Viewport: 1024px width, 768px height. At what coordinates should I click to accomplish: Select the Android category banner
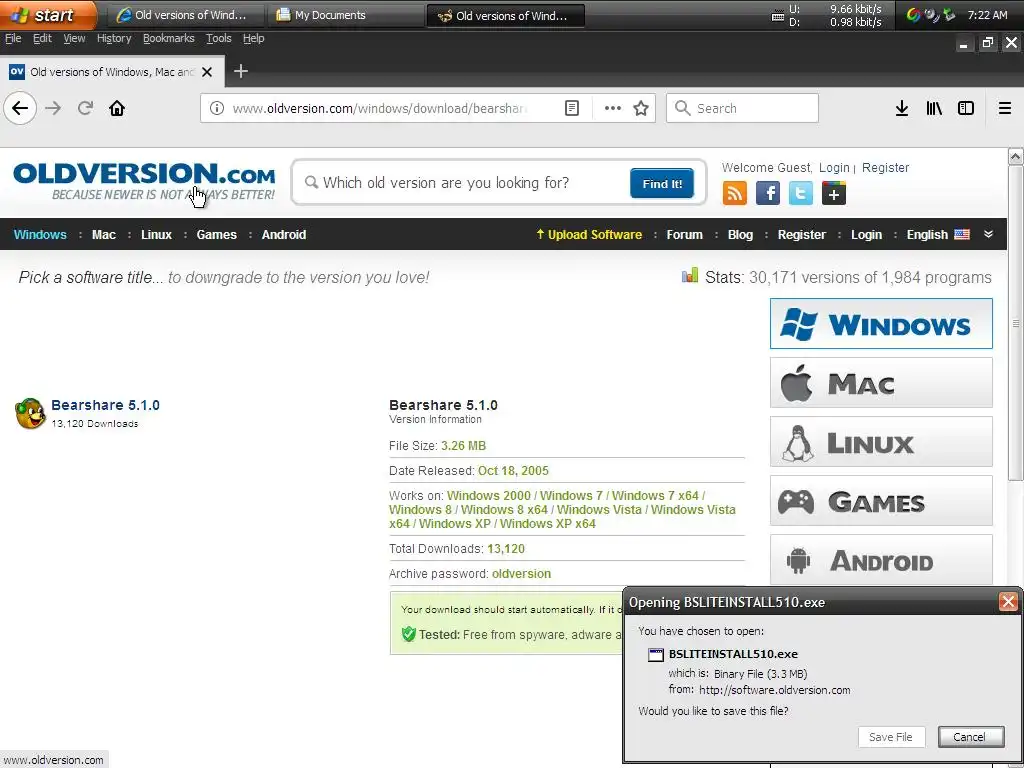(x=881, y=560)
